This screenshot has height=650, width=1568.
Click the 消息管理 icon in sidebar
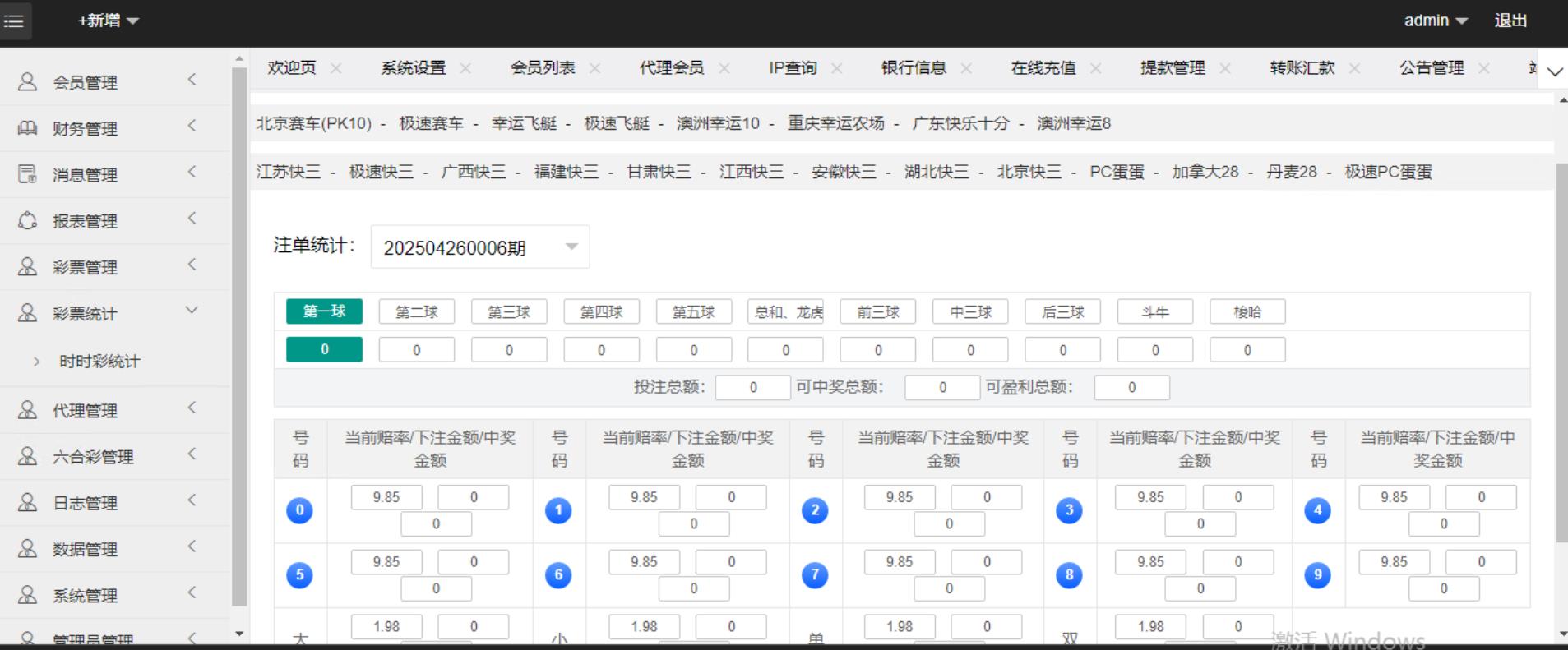[27, 173]
